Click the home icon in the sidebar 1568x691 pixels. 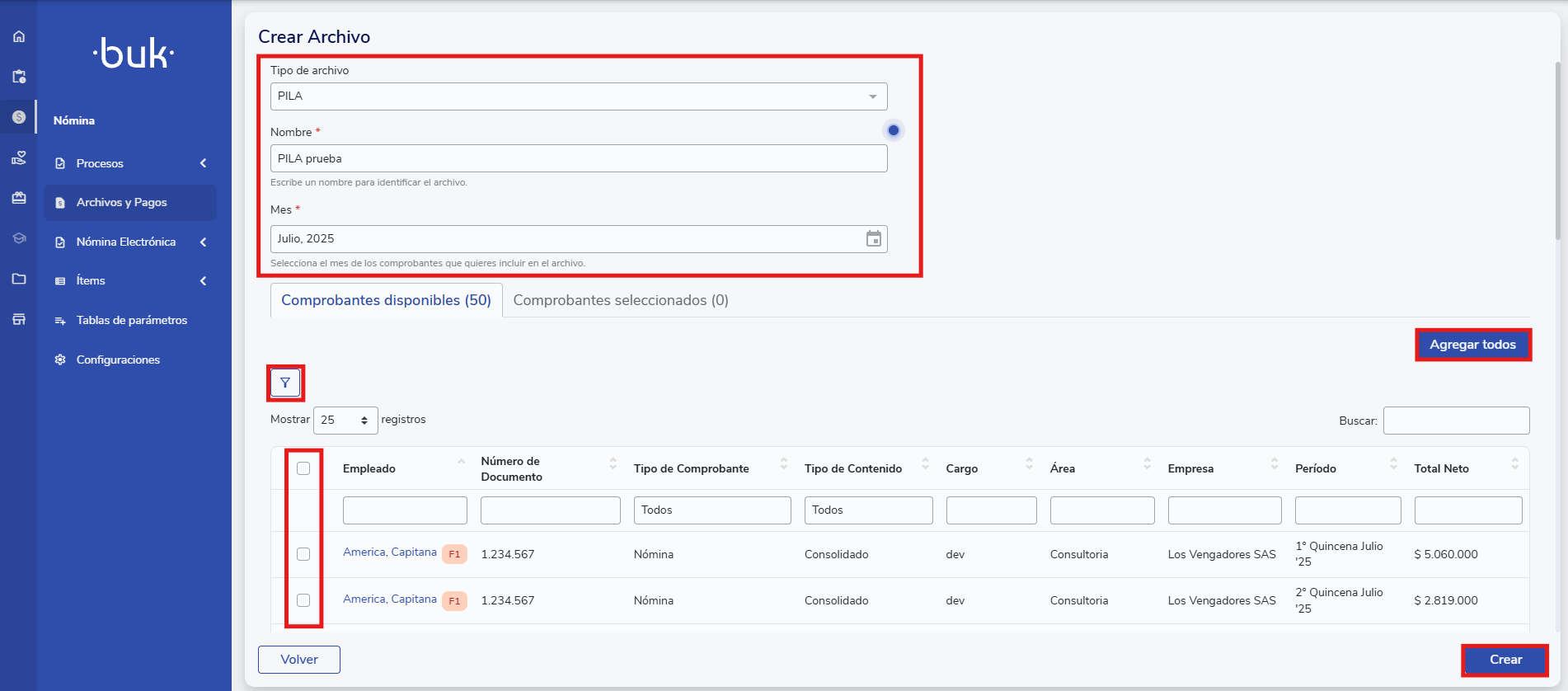click(x=19, y=36)
